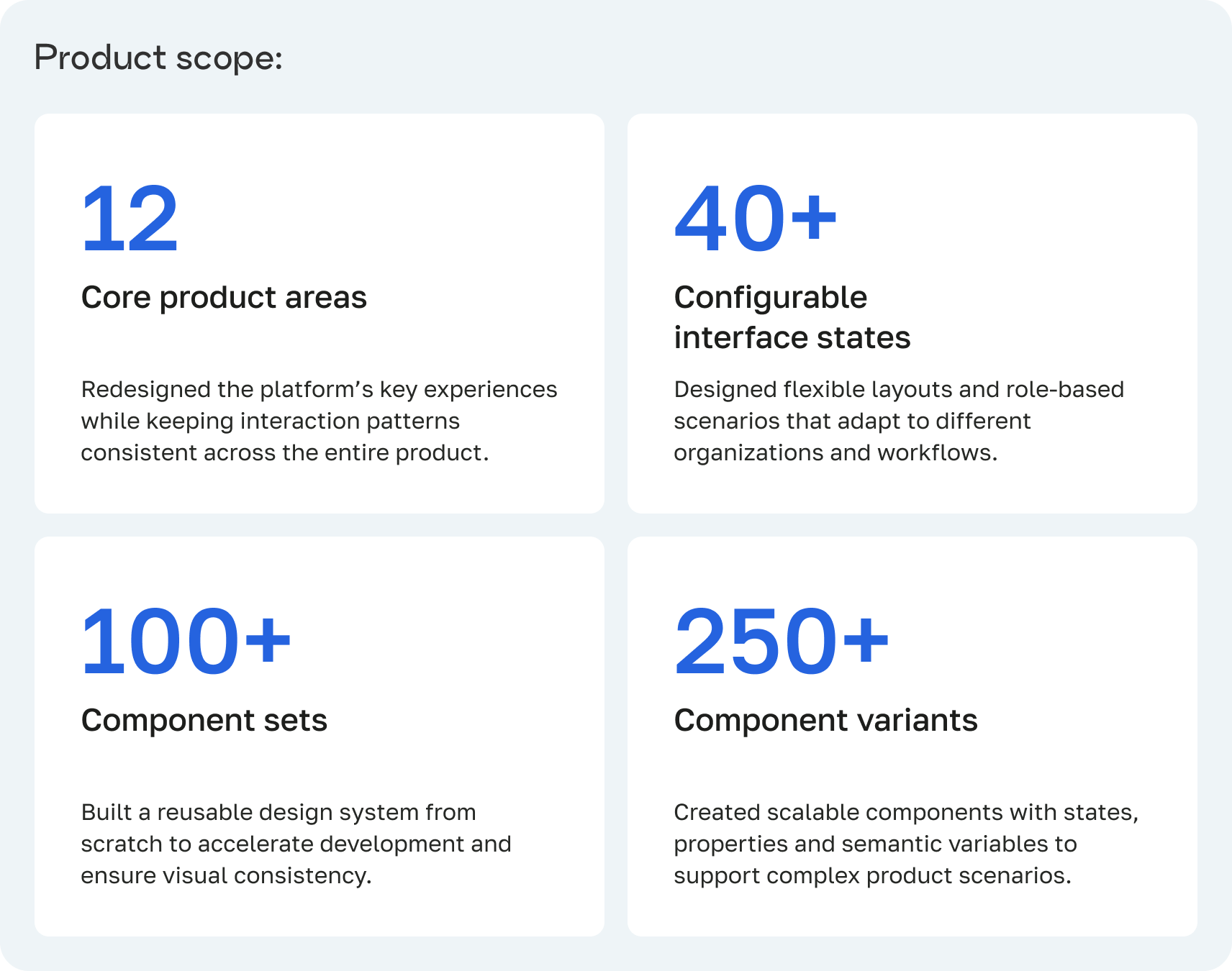Click the large number 12
This screenshot has height=971, width=1232.
tap(130, 219)
